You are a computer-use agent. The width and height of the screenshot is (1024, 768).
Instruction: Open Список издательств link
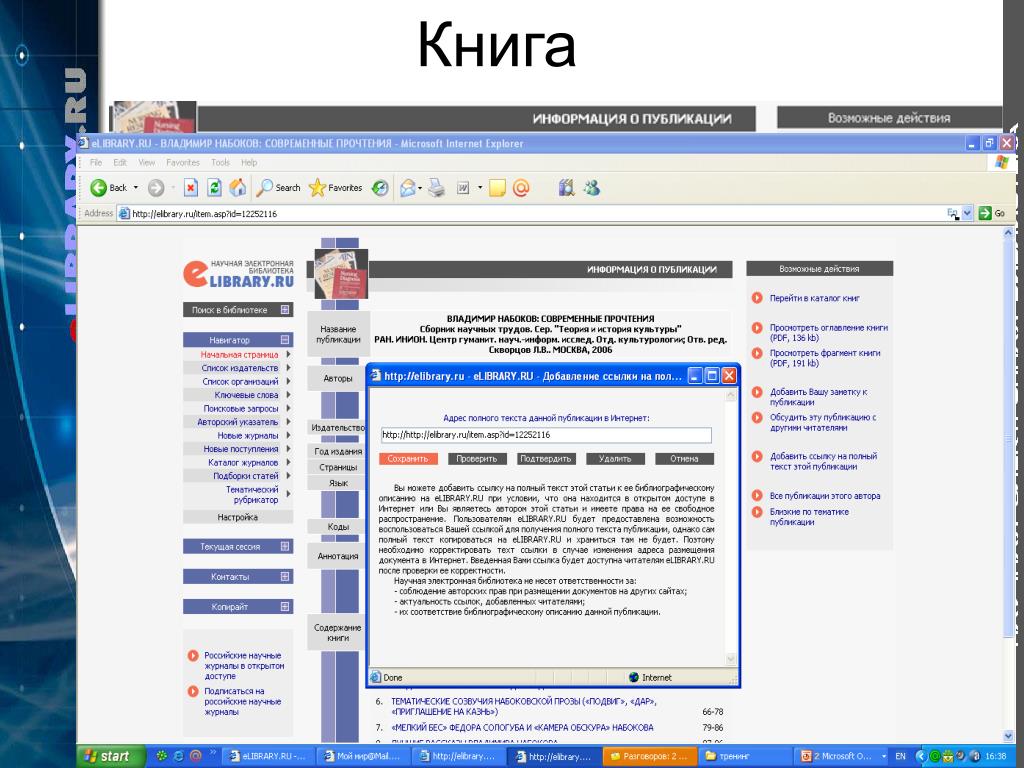(240, 368)
